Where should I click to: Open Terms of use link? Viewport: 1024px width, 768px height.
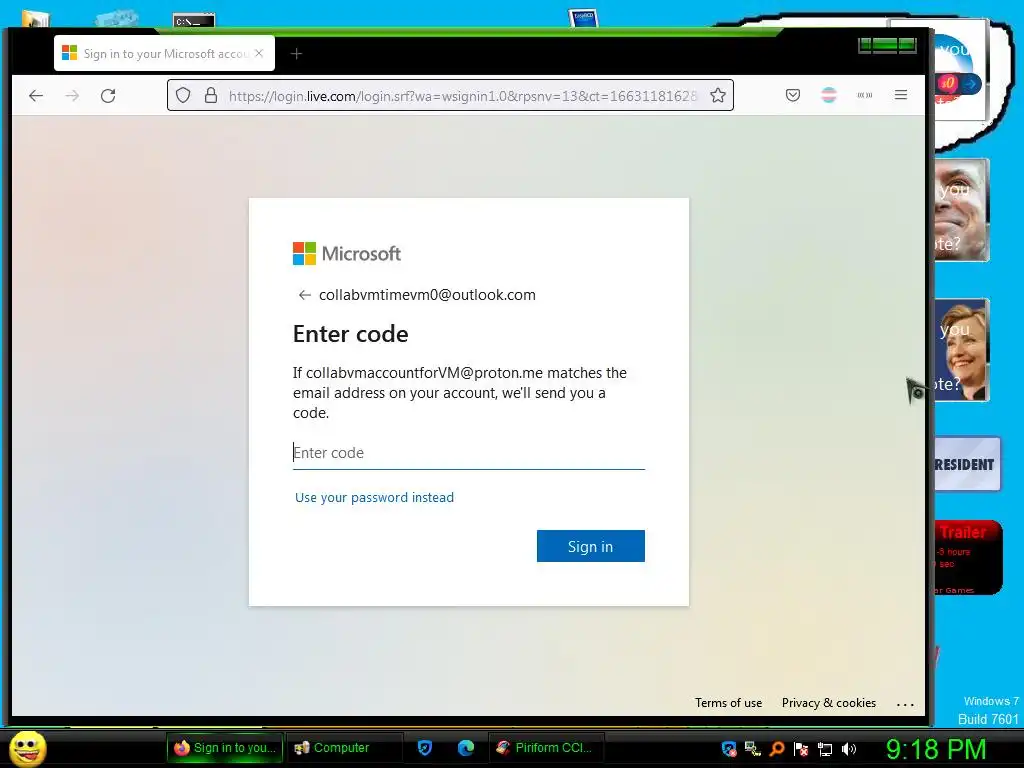[x=728, y=703]
